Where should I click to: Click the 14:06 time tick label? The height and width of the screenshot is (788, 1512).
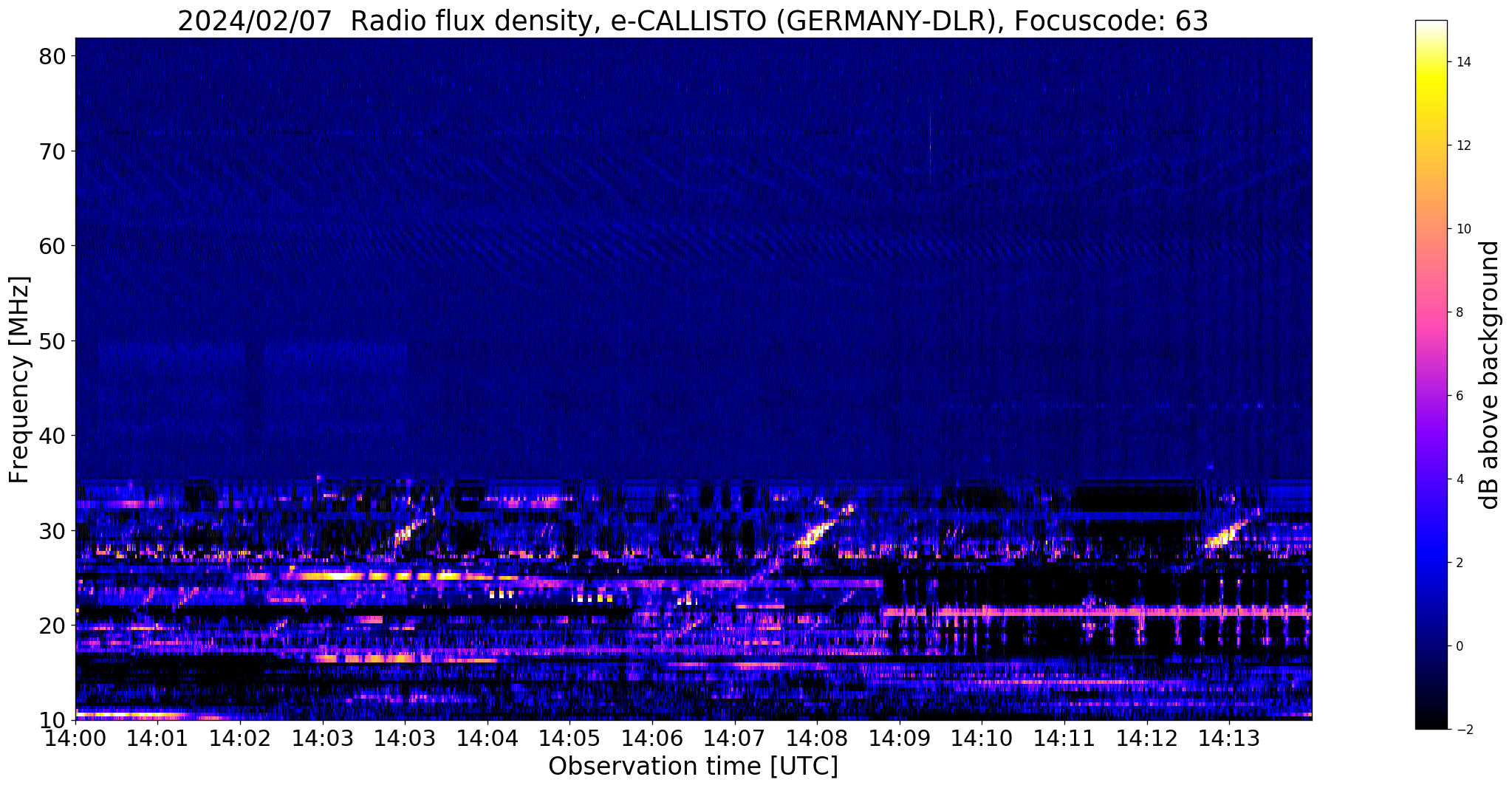point(652,739)
